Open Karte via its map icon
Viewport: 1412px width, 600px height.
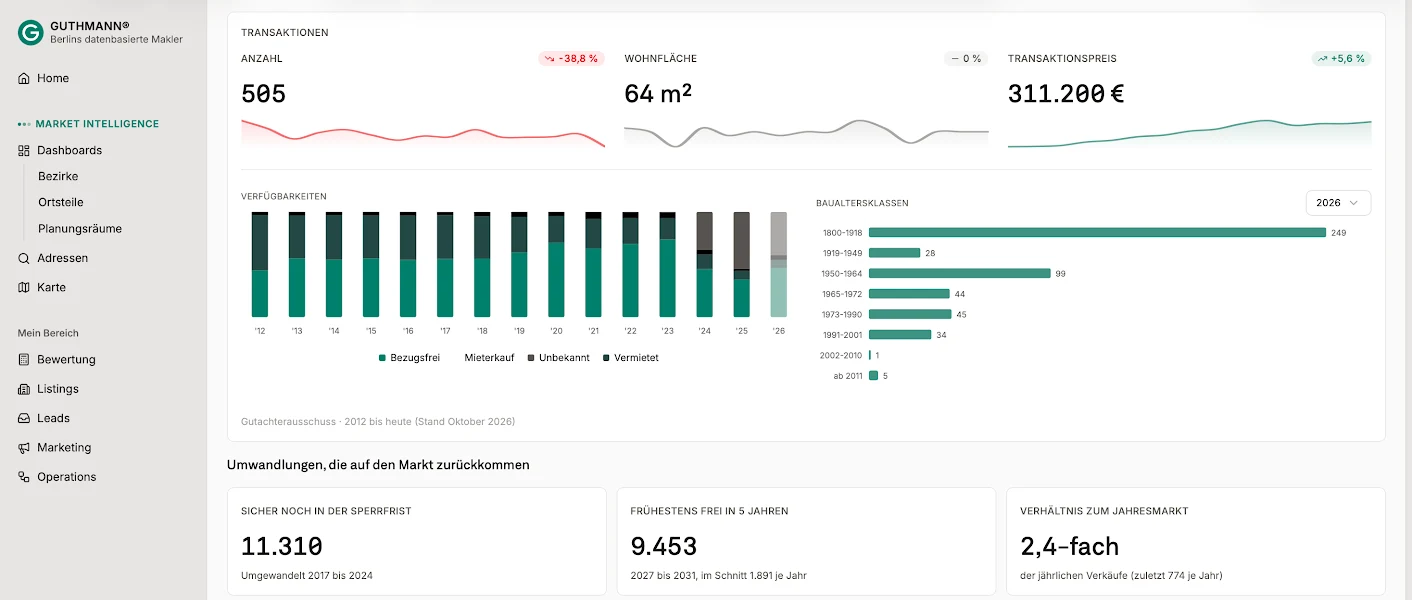point(24,287)
